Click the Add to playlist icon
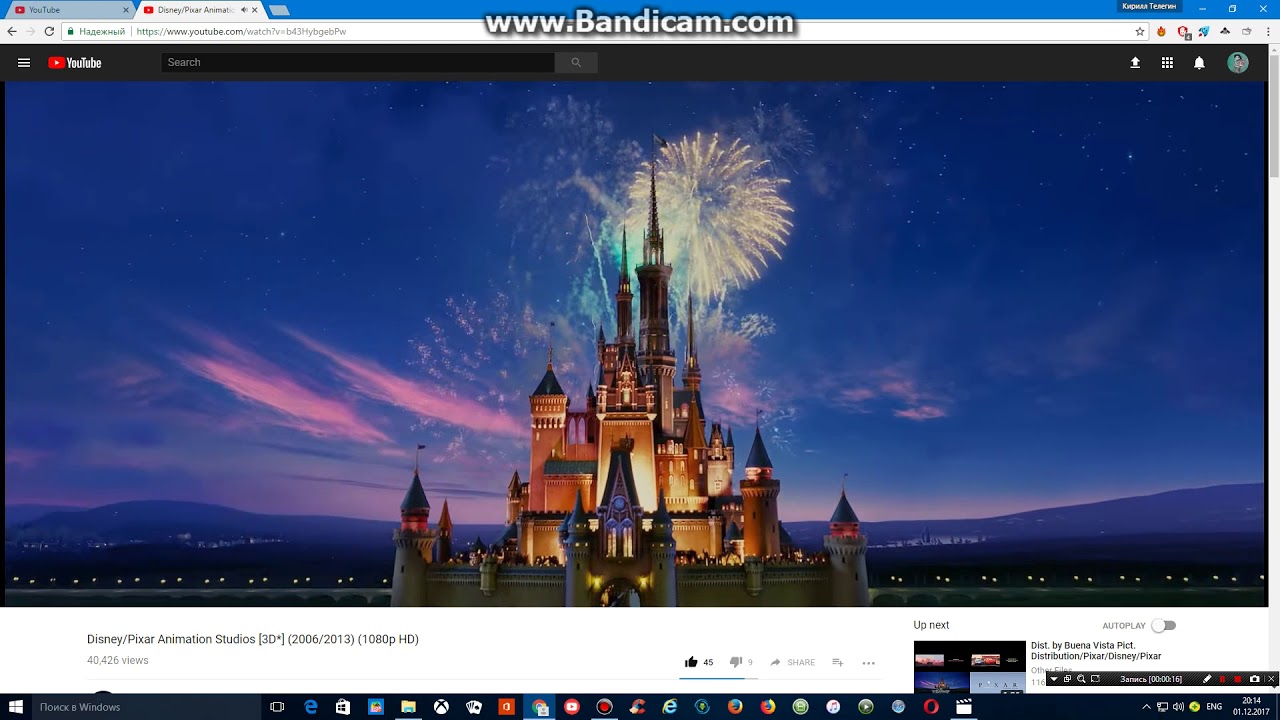 838,662
